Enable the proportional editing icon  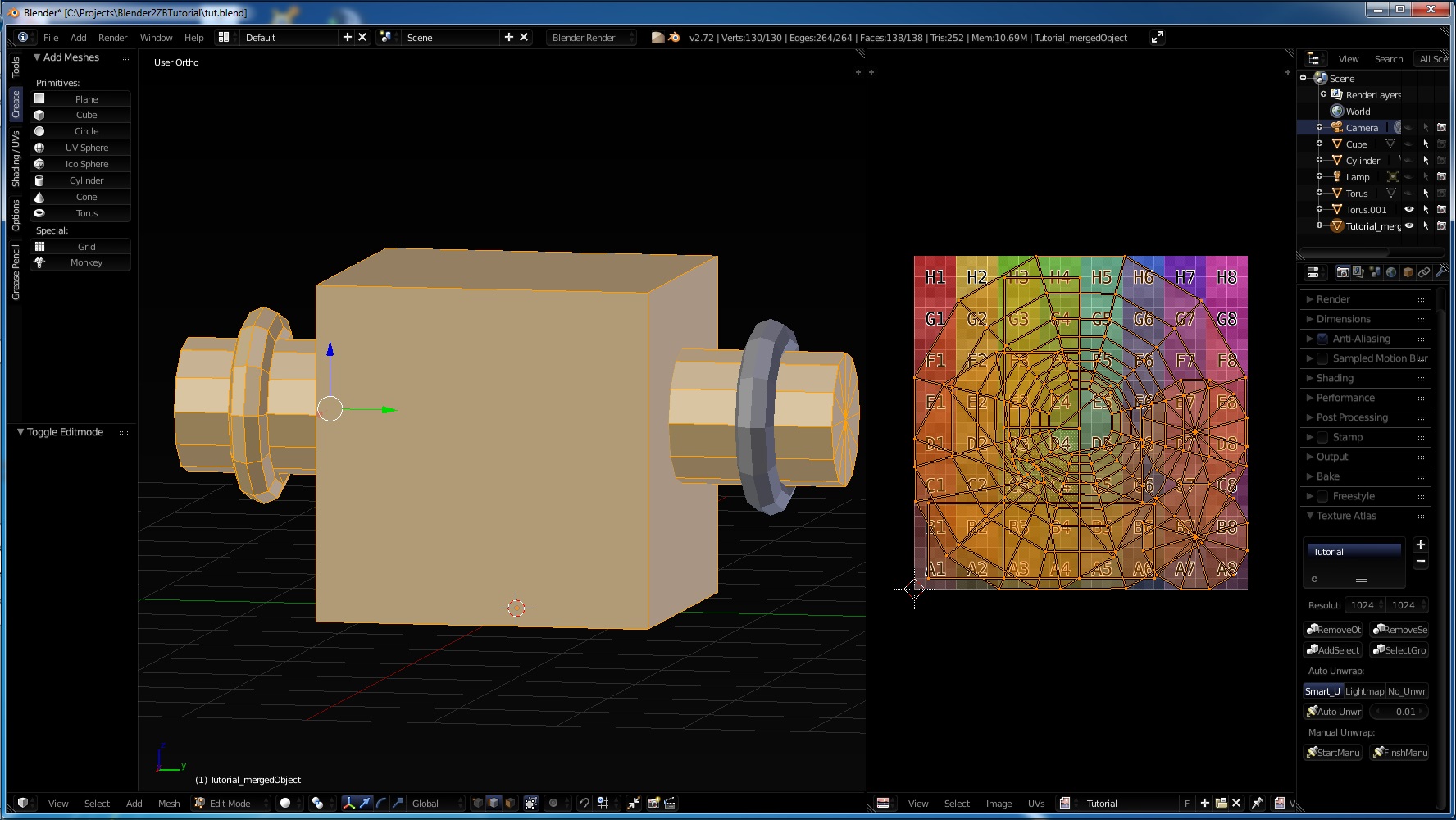click(553, 804)
